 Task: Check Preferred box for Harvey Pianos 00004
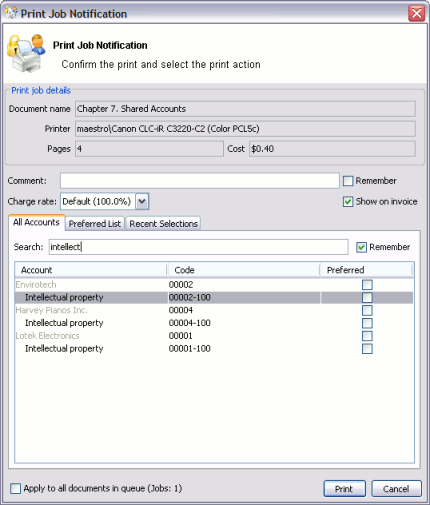[x=367, y=310]
